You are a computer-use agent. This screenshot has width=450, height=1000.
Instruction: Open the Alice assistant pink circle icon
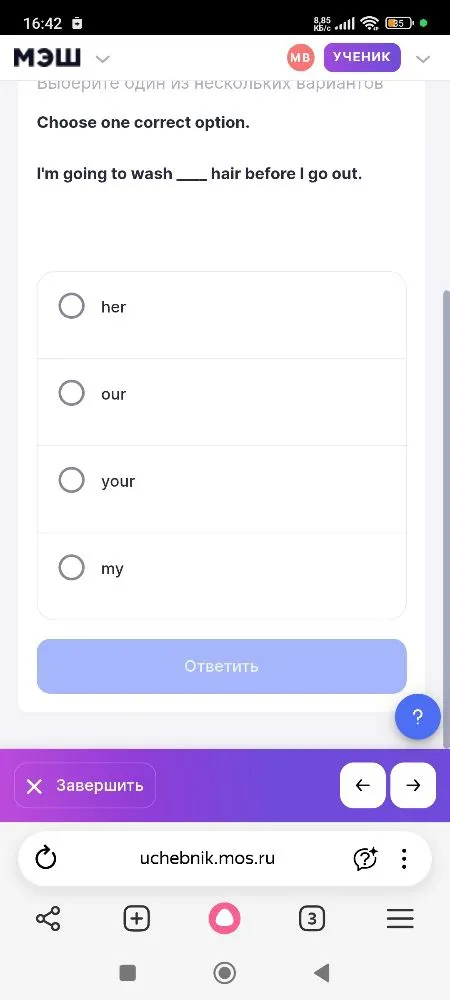coord(224,919)
